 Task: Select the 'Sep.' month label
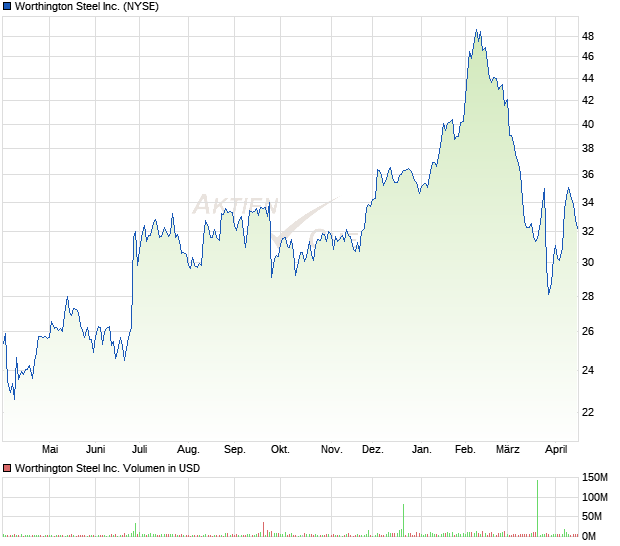pyautogui.click(x=234, y=450)
